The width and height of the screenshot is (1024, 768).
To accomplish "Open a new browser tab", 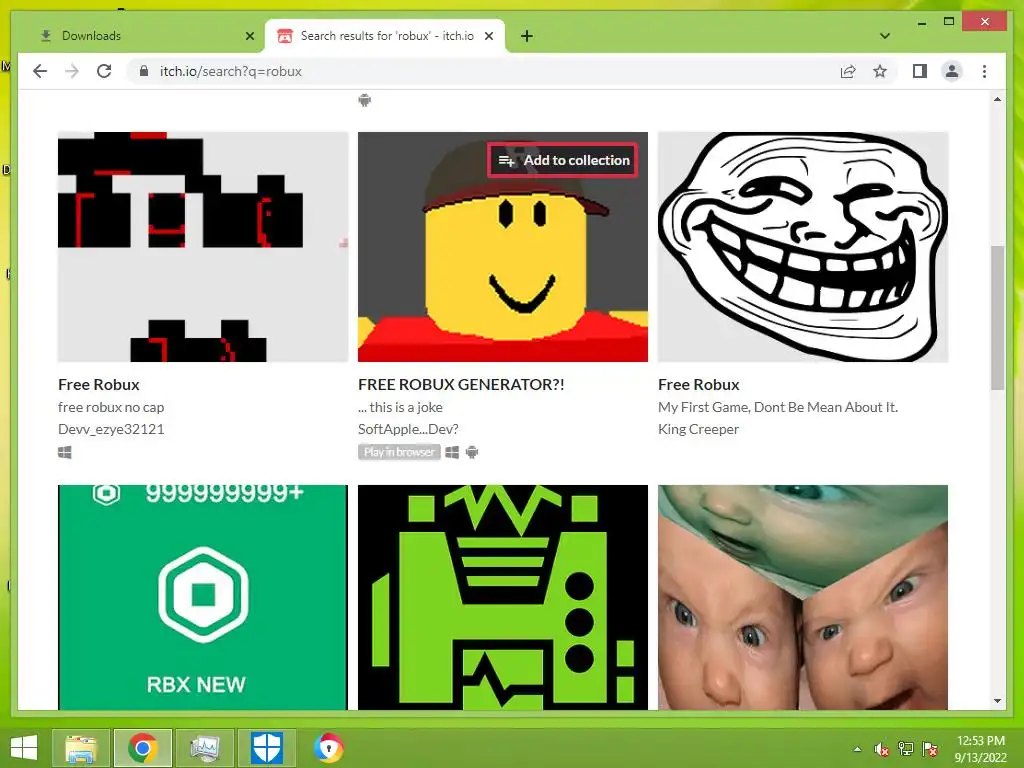I will tap(527, 36).
